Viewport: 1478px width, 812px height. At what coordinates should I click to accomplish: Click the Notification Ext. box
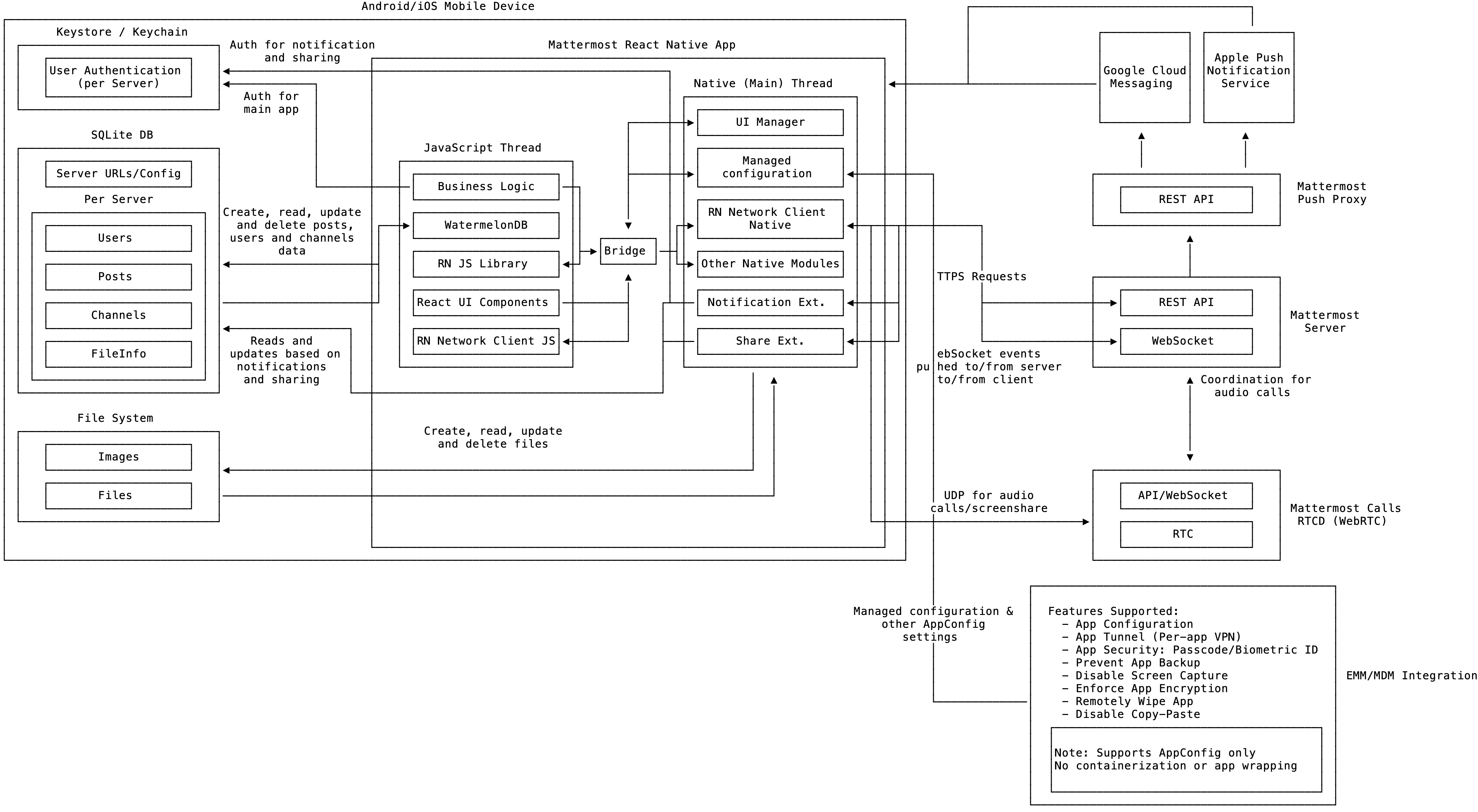click(770, 303)
